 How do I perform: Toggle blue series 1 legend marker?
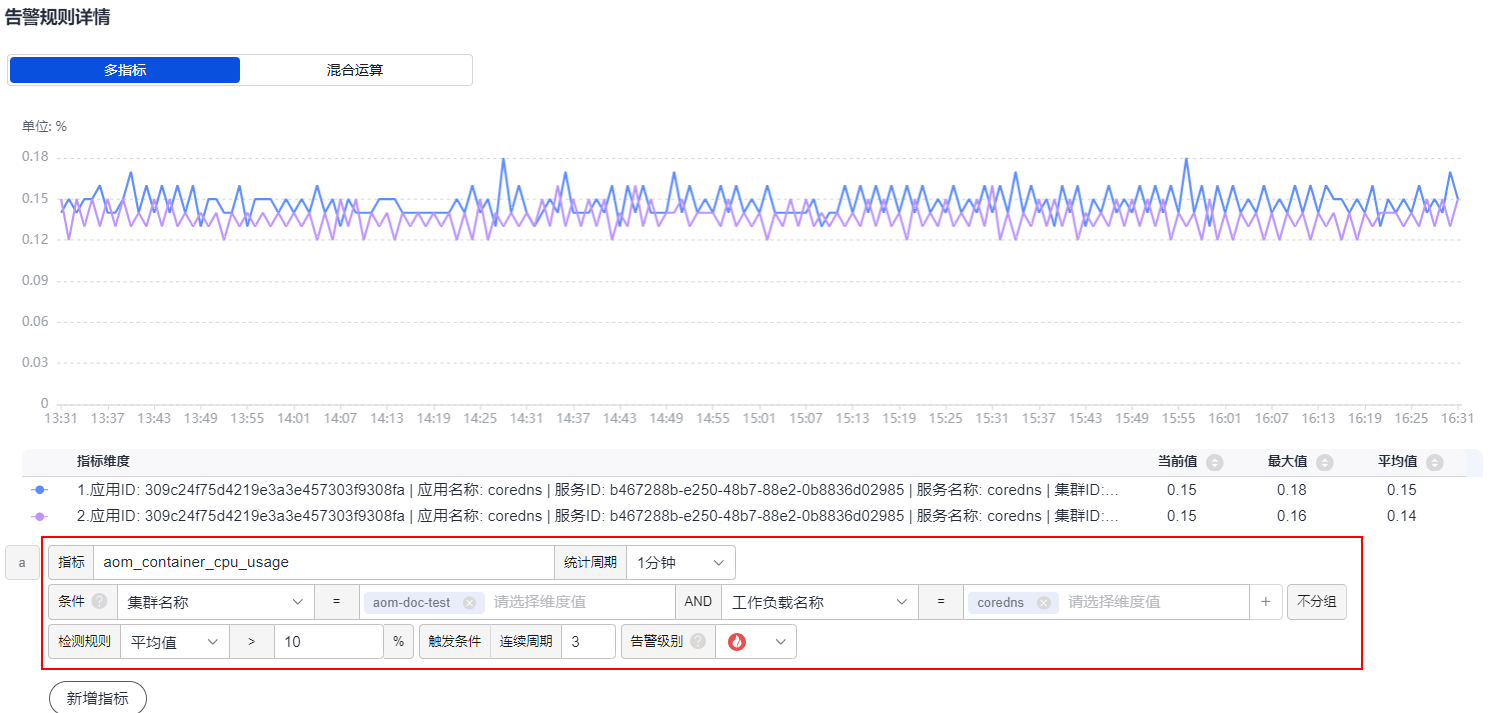click(40, 490)
